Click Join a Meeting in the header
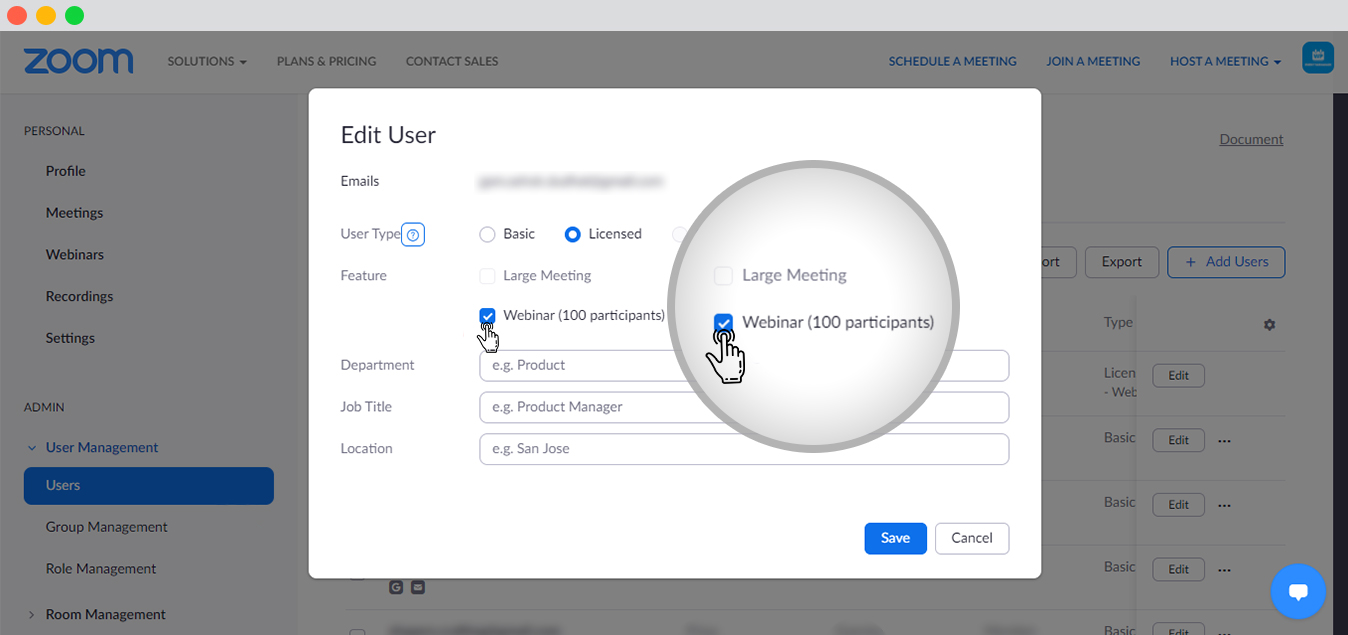 coord(1093,61)
